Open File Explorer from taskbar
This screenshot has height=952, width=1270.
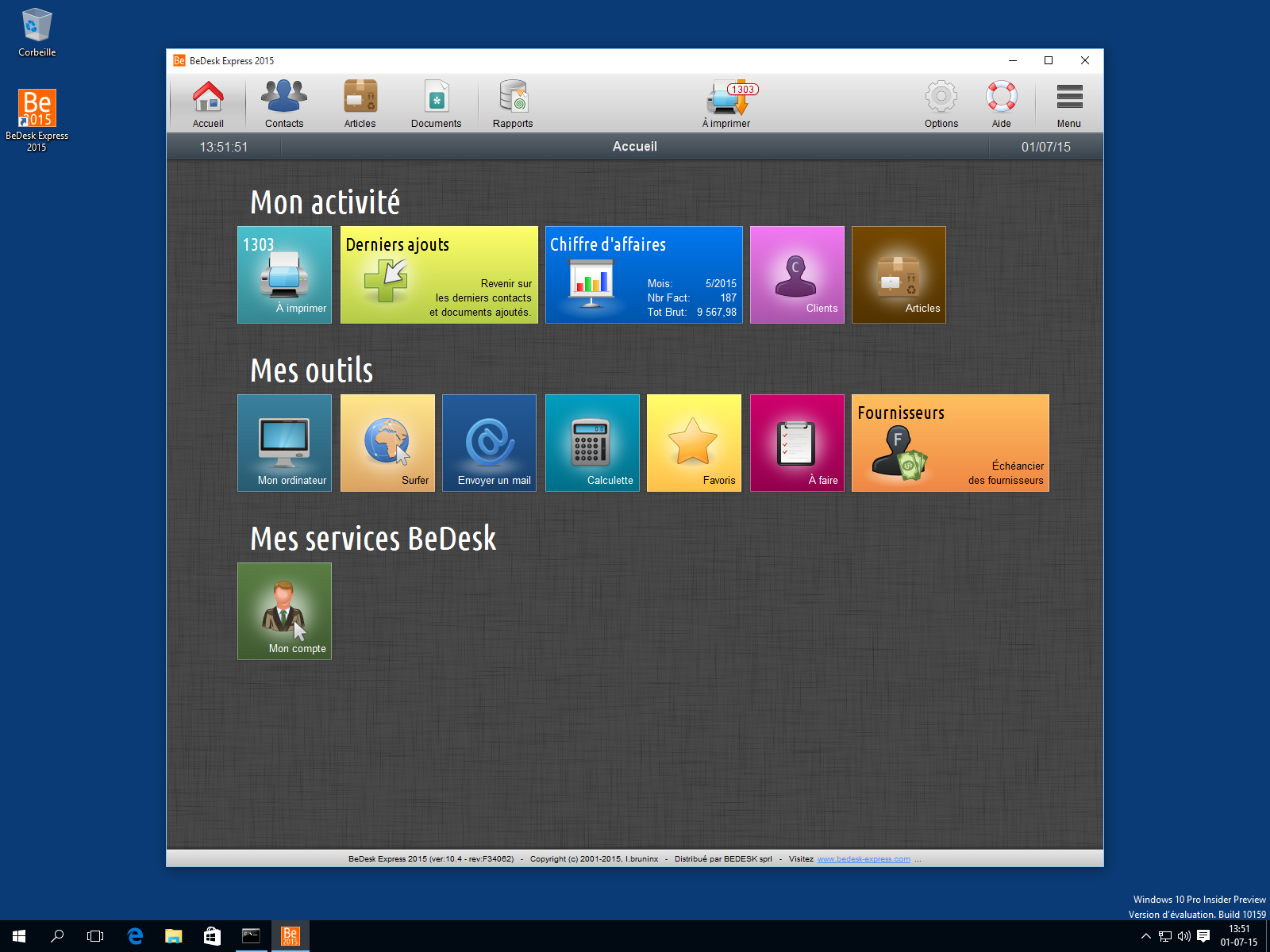[173, 936]
